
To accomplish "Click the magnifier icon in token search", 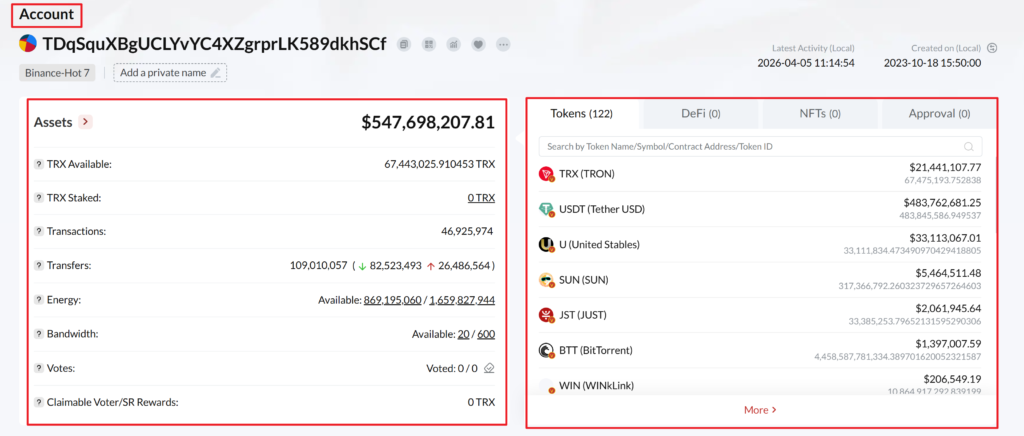I will tap(969, 147).
